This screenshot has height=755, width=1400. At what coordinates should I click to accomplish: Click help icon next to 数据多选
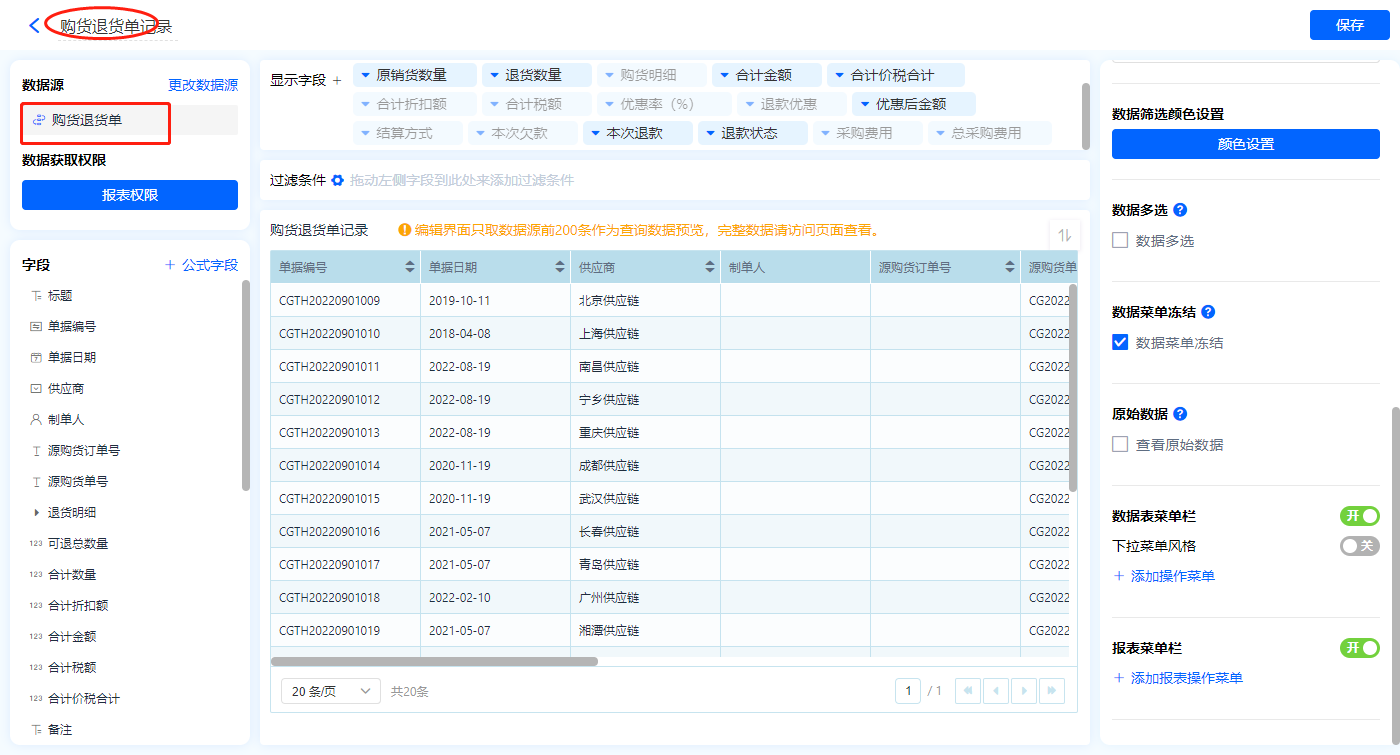(x=1180, y=210)
